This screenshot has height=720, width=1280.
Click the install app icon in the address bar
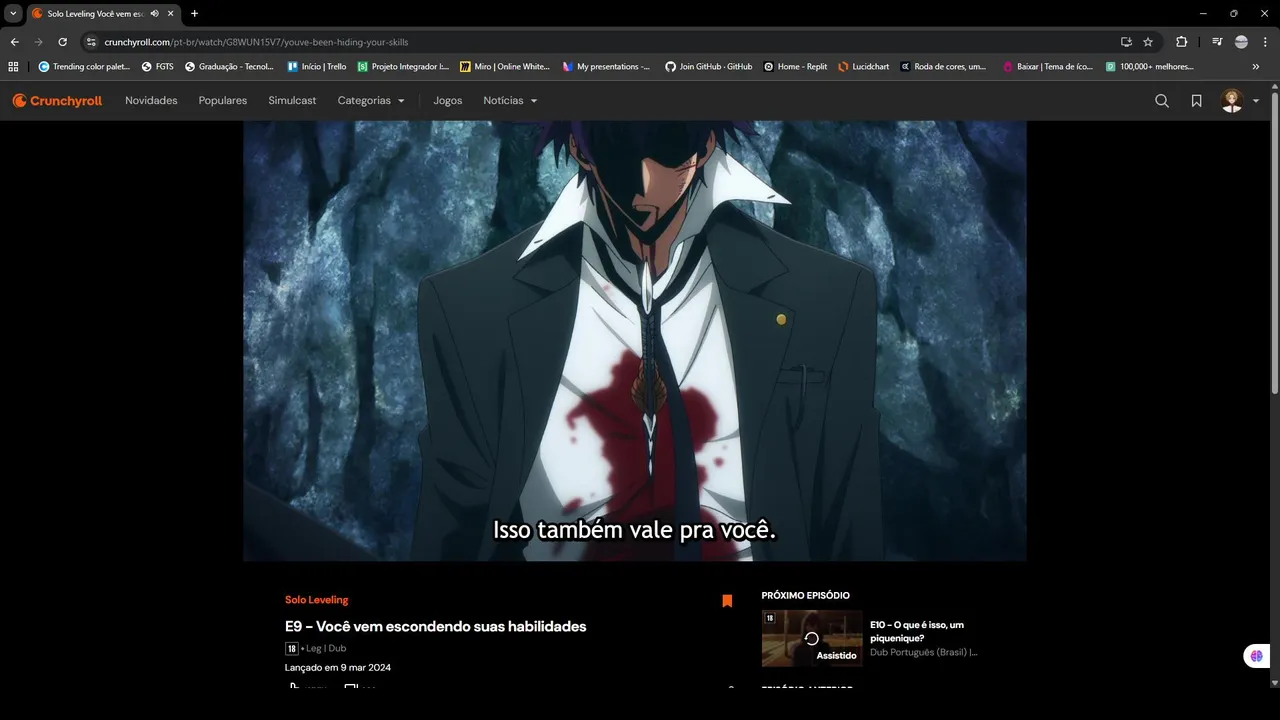tap(1126, 42)
